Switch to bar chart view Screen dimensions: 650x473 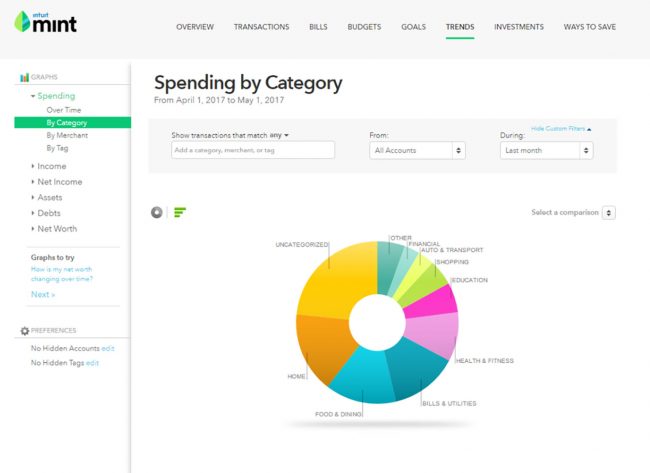pyautogui.click(x=180, y=212)
